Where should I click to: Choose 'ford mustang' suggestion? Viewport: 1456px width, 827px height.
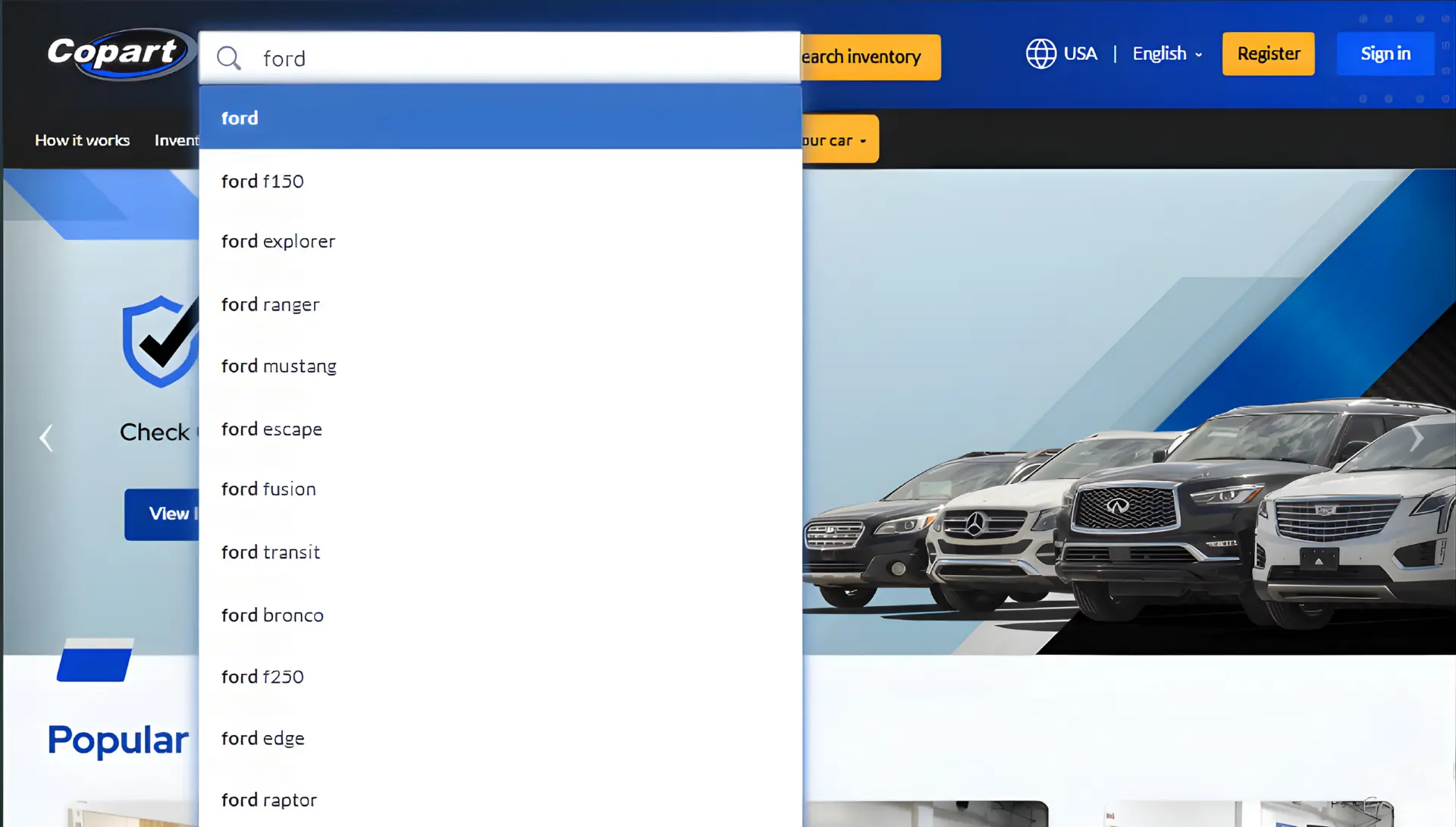click(x=500, y=366)
